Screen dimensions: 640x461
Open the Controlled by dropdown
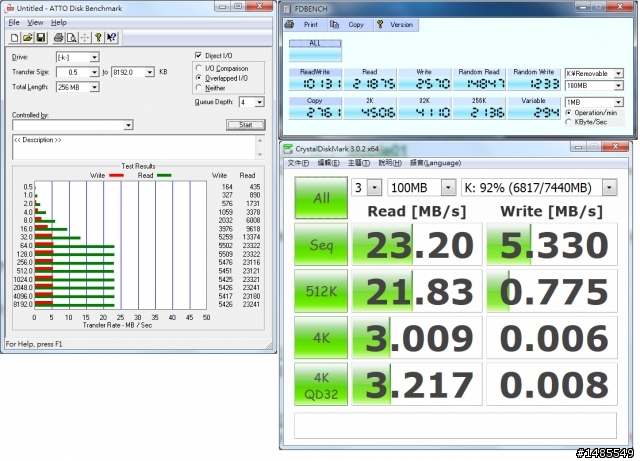pyautogui.click(x=128, y=125)
